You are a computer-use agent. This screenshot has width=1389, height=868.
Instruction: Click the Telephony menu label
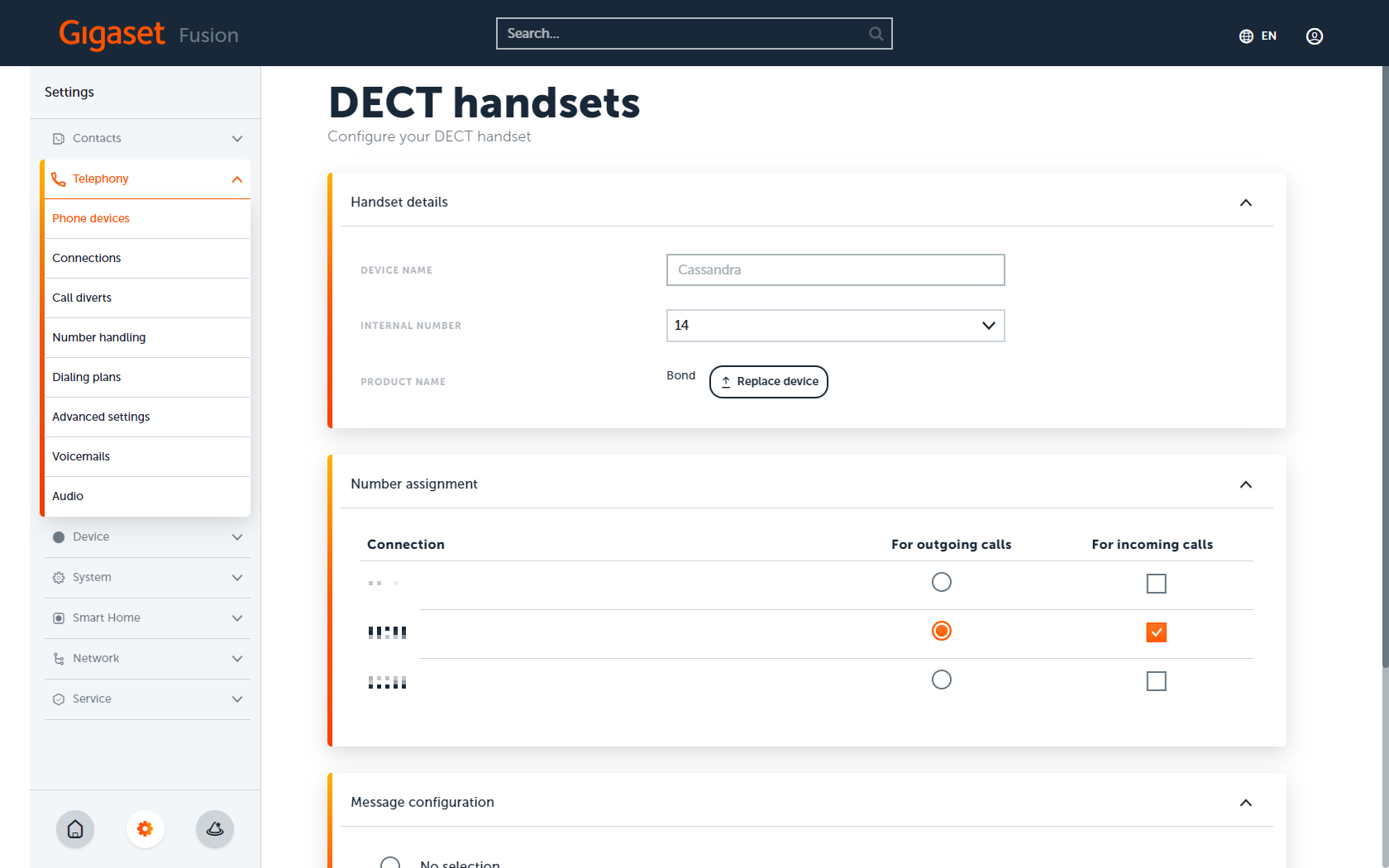click(x=101, y=179)
